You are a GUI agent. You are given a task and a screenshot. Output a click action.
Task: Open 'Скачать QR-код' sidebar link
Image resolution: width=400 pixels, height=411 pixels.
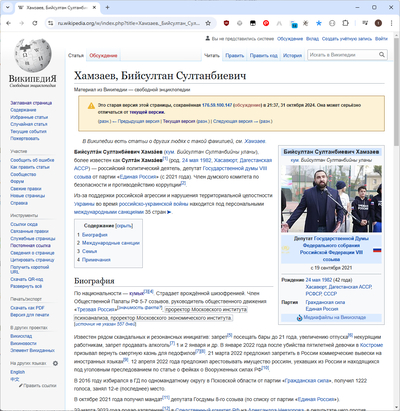(26, 279)
